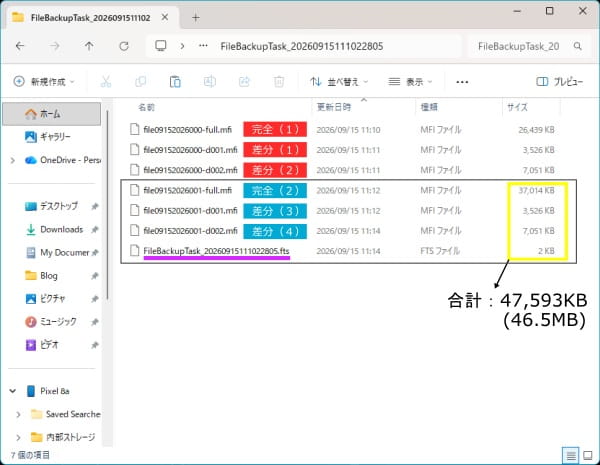Close the FileBackupTask tab
Image resolution: width=600 pixels, height=465 pixels.
tap(165, 17)
